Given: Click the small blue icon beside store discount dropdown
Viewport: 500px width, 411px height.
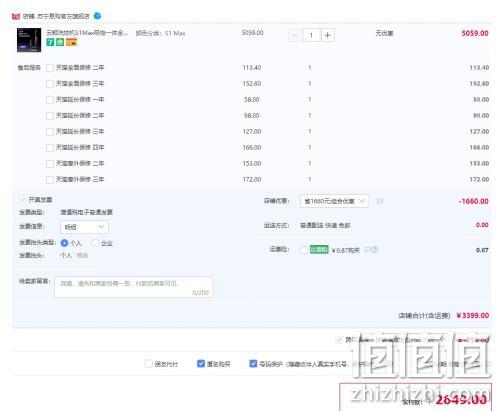Looking at the screenshot, I should pos(380,201).
